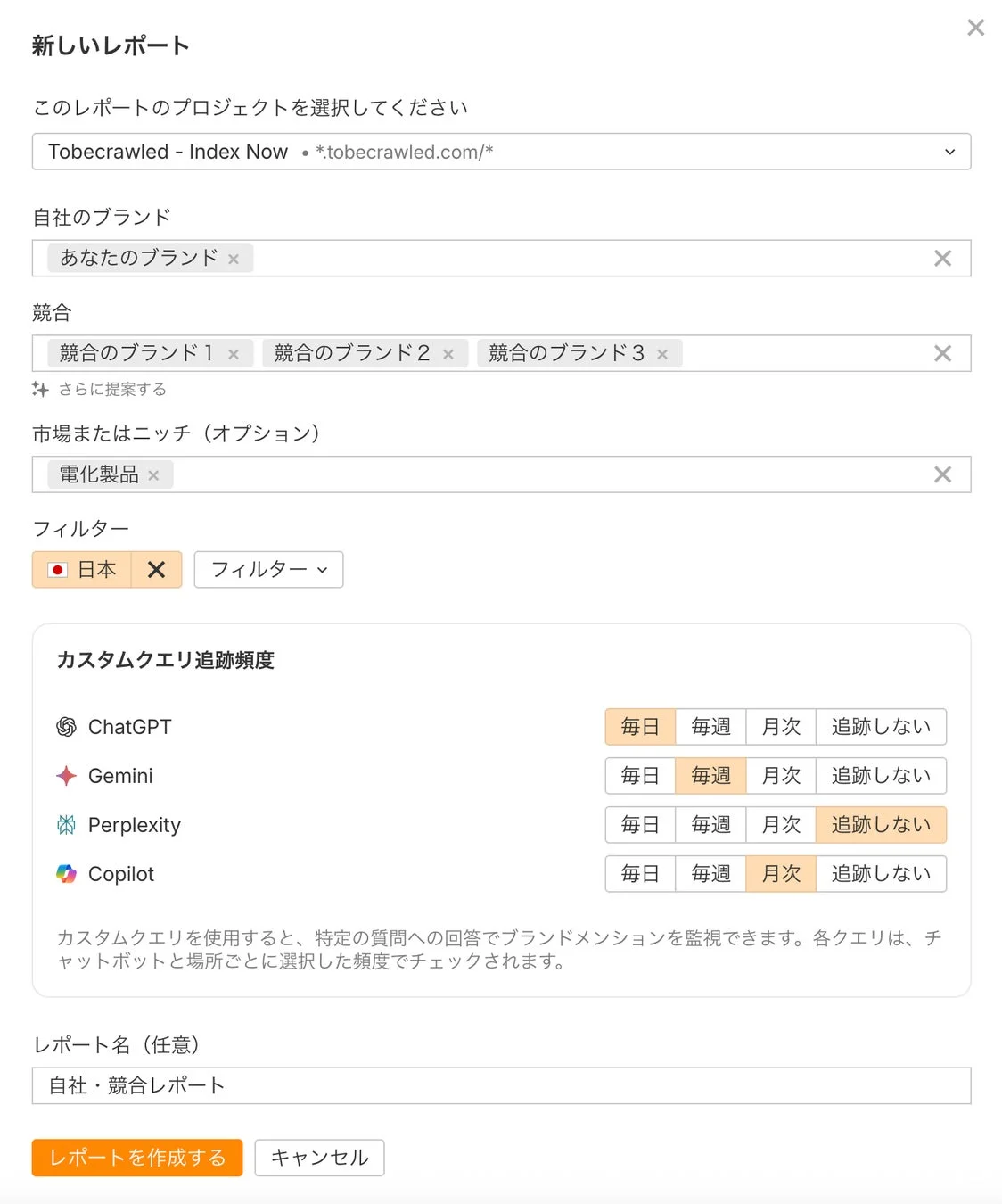The image size is (1002, 1204).
Task: Click the Perplexity logo icon
Action: click(65, 825)
